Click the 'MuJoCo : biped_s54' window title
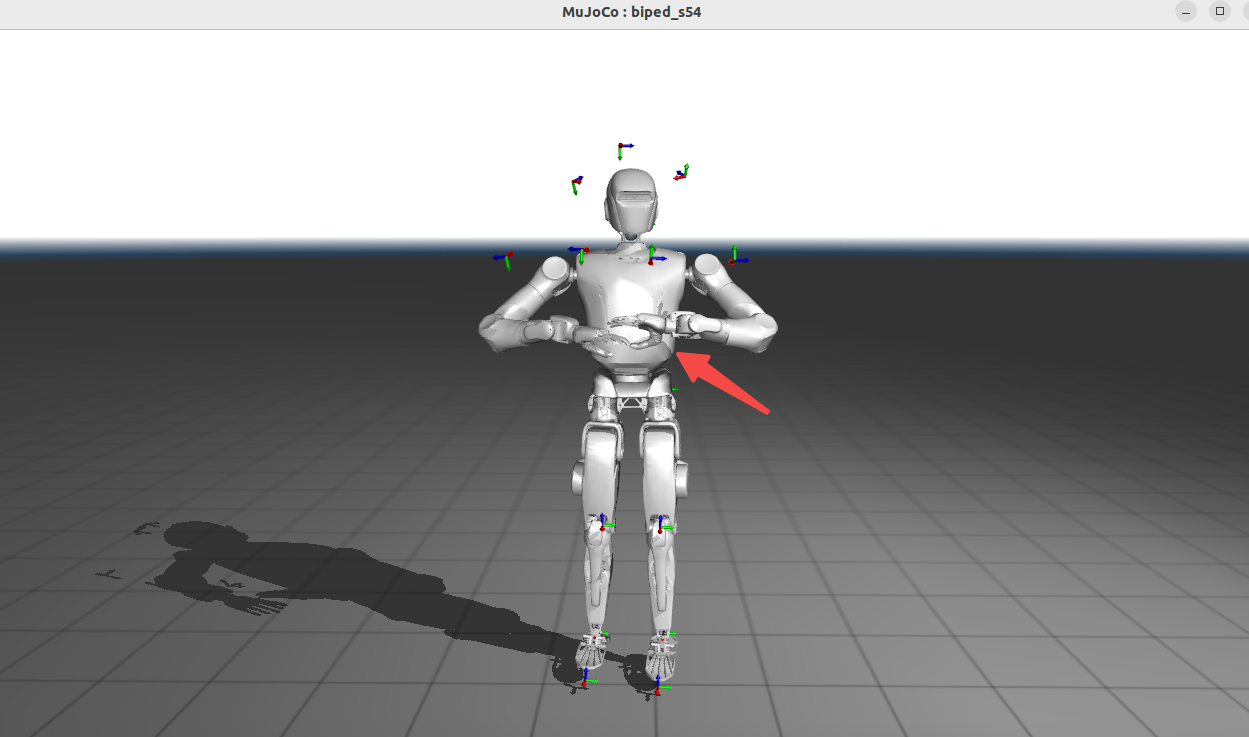This screenshot has height=737, width=1249. click(624, 13)
